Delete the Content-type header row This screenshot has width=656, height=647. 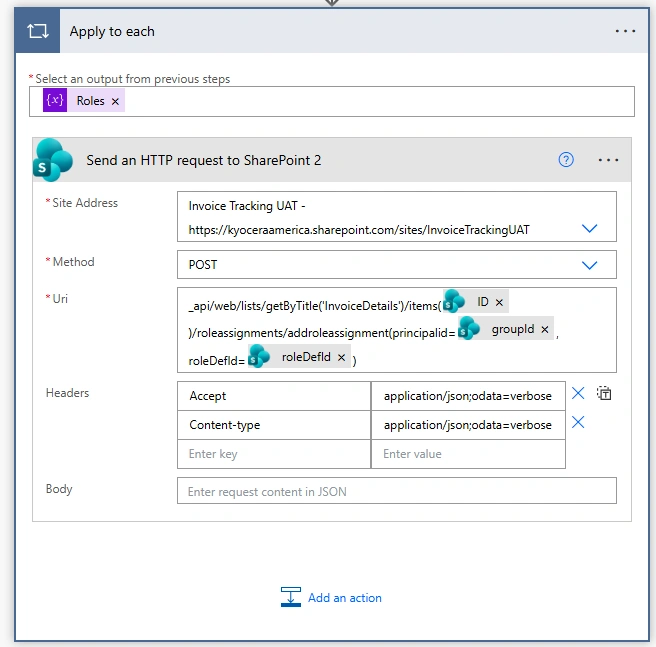point(578,422)
